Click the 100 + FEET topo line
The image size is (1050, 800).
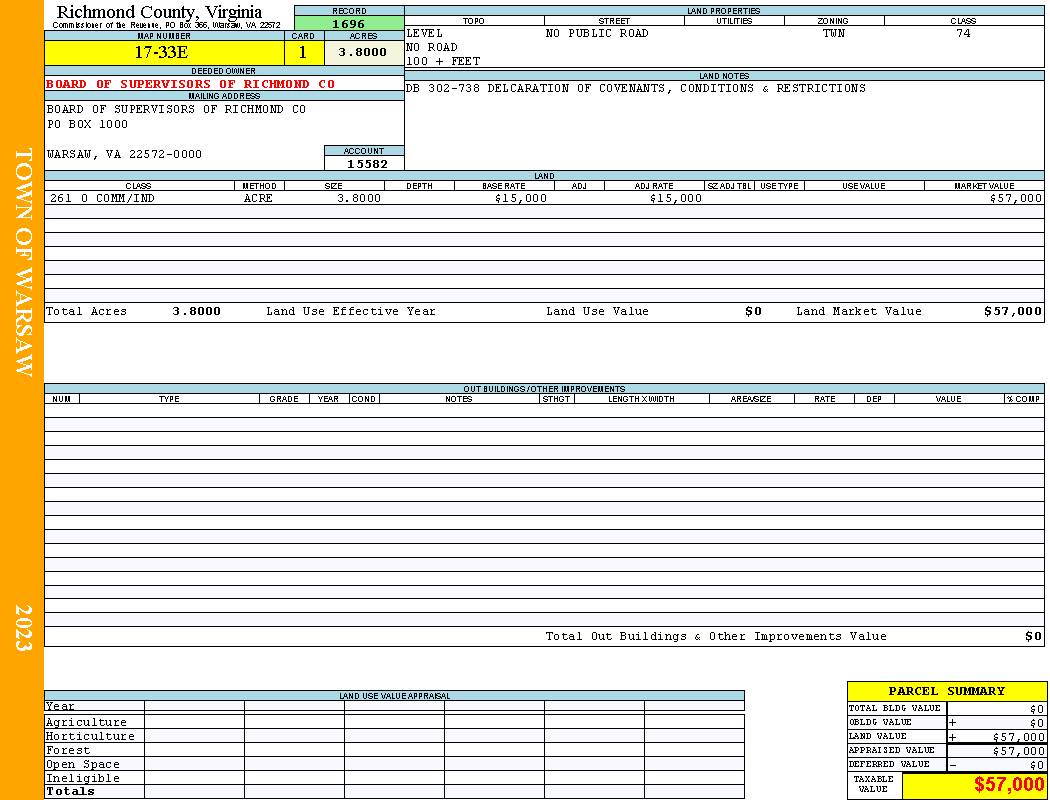click(443, 62)
